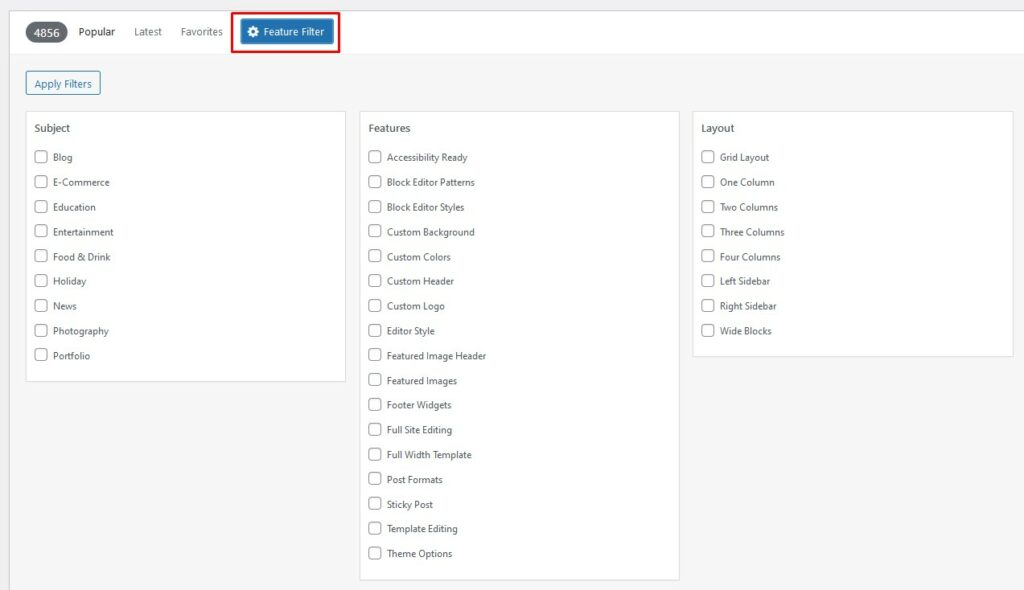This screenshot has height=590, width=1024.
Task: Click the Apply Filters button
Action: pos(63,83)
